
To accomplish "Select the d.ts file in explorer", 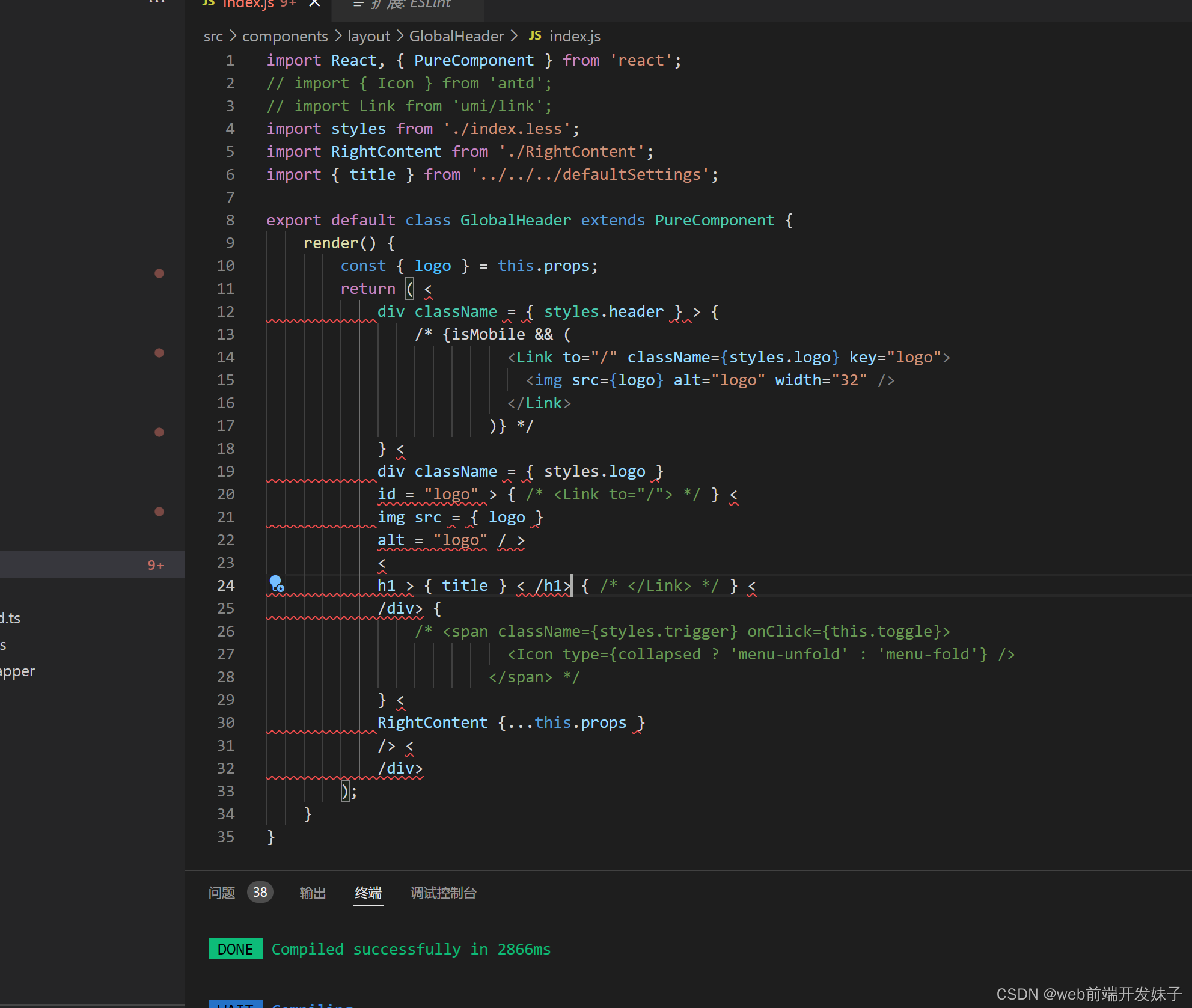I will pyautogui.click(x=11, y=619).
